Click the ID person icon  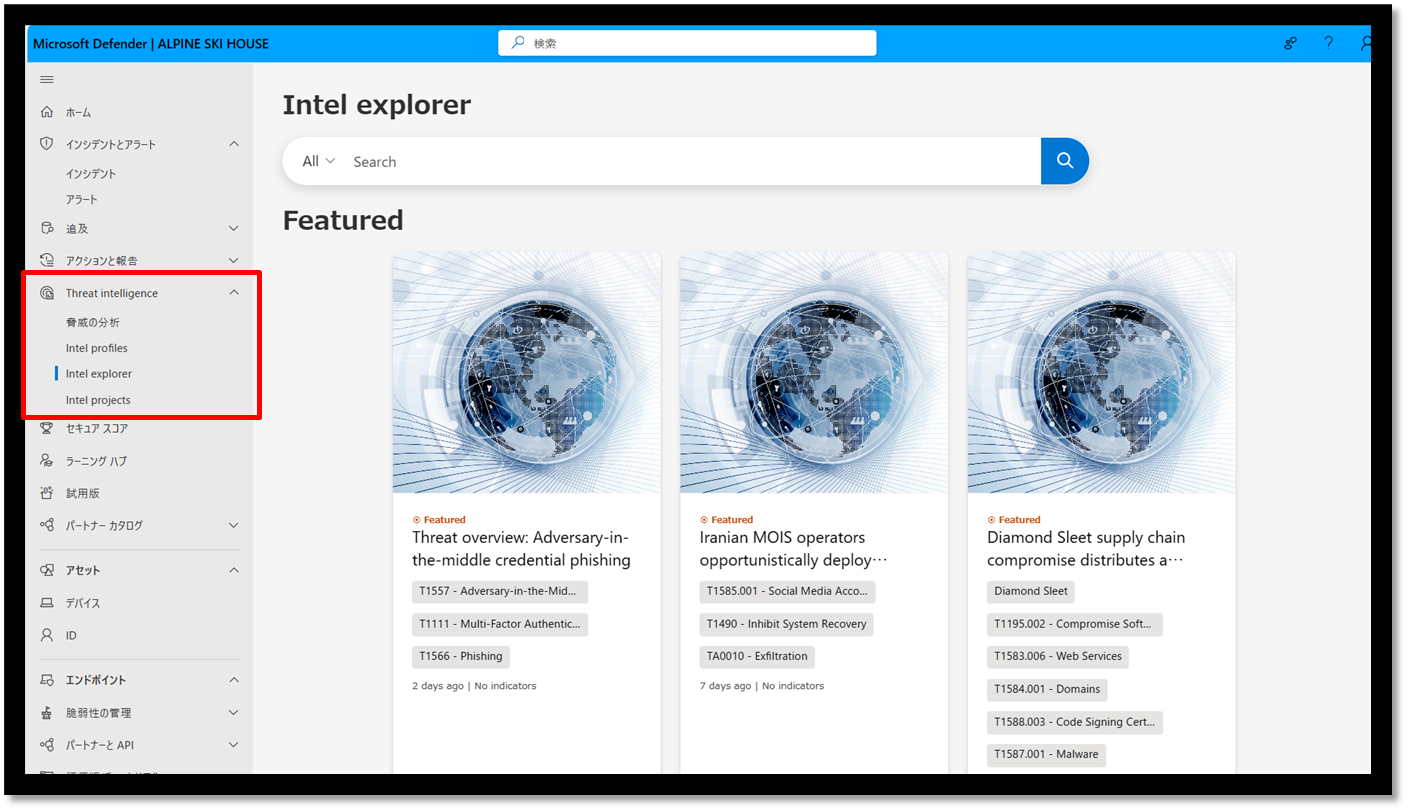46,635
